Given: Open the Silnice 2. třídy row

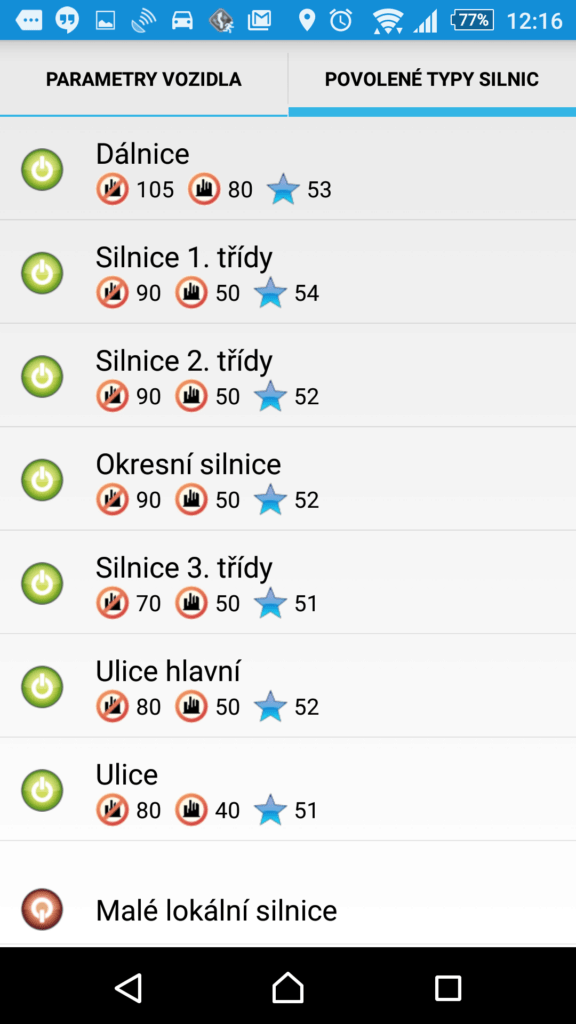Looking at the screenshot, I should (x=288, y=376).
